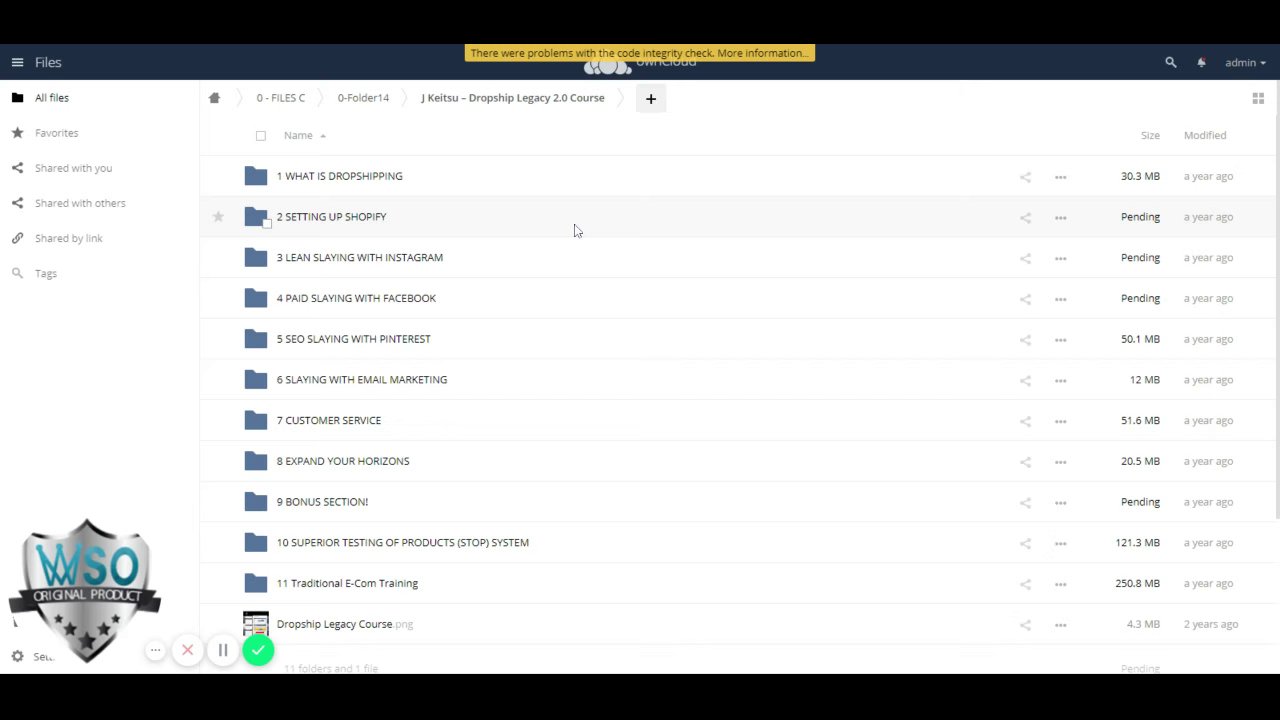Open the hamburger app menu beside Files
1280x720 pixels.
point(17,62)
